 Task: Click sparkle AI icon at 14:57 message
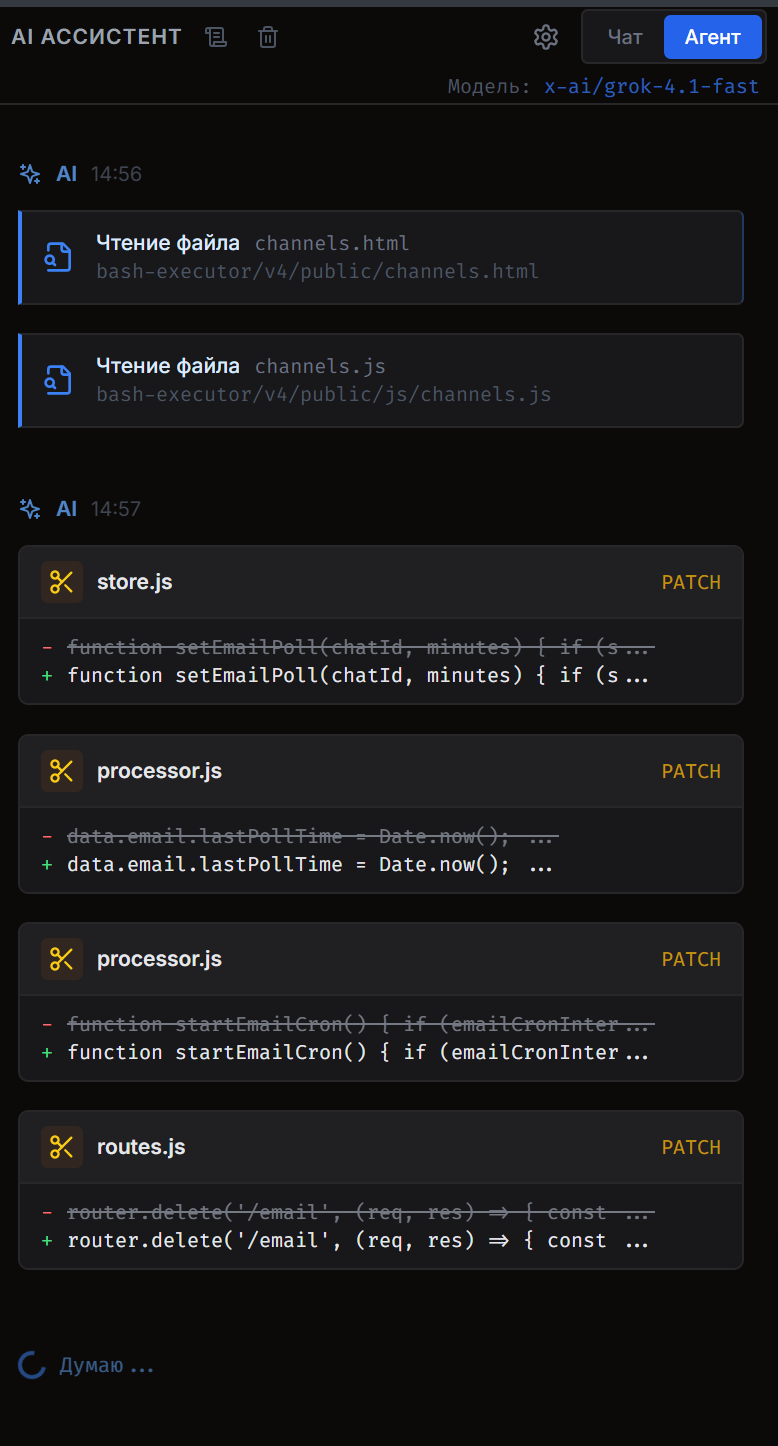coord(30,509)
